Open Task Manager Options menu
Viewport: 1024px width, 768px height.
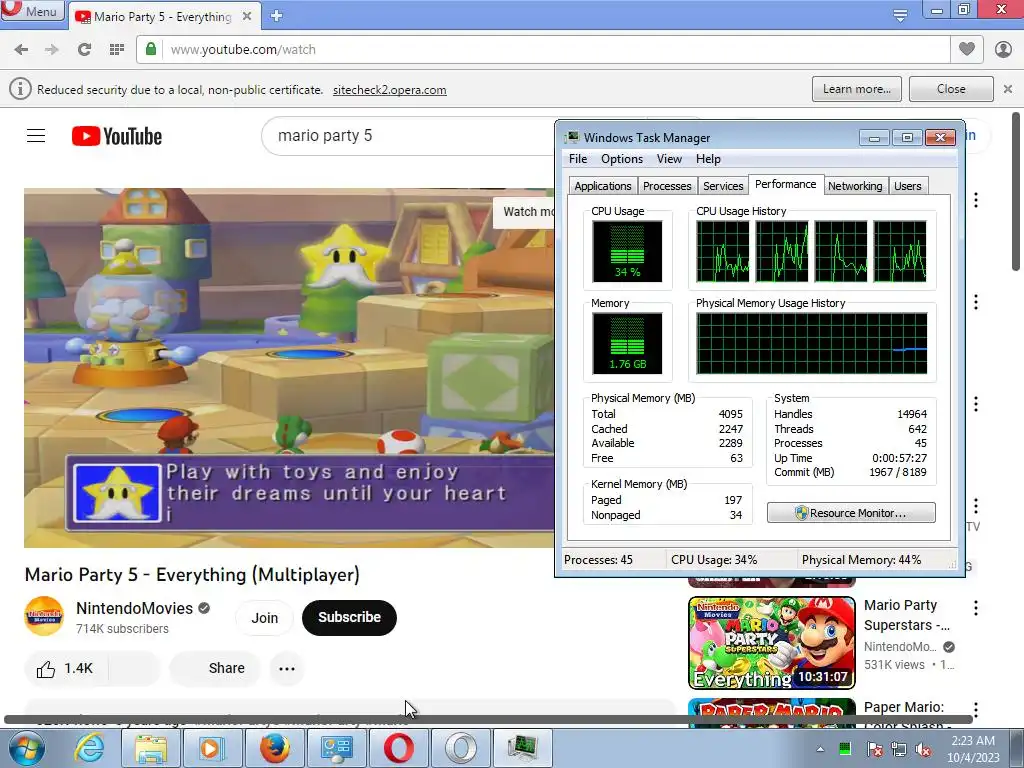coord(622,159)
